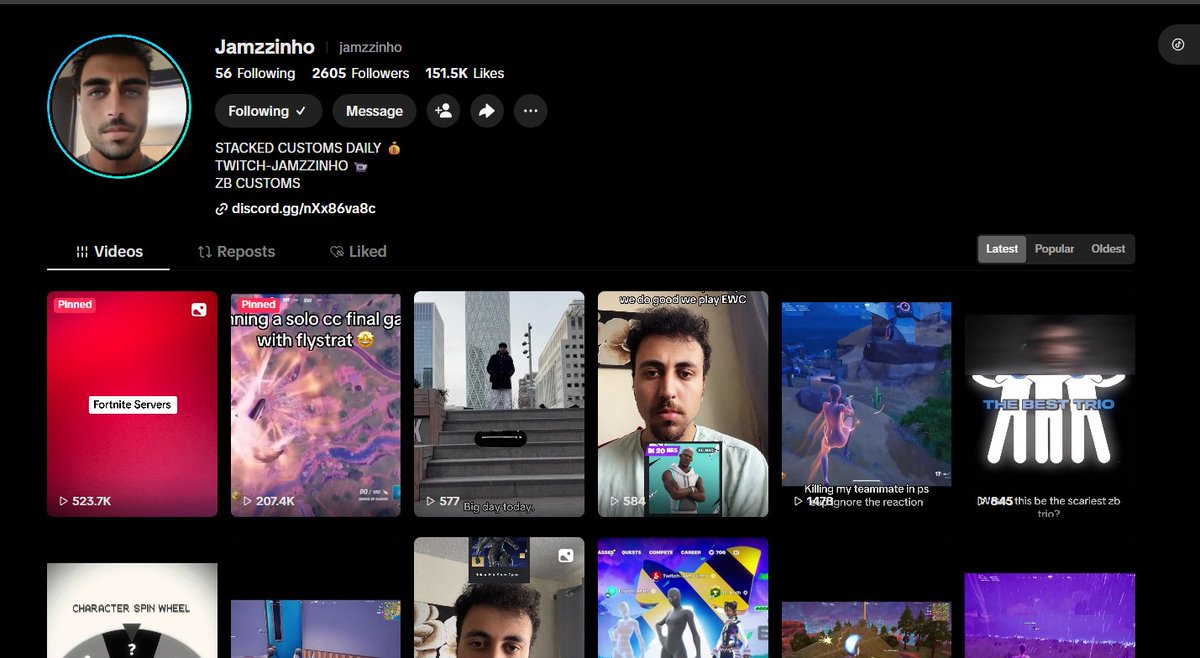Sort videos by Popular
The width and height of the screenshot is (1200, 658).
pyautogui.click(x=1054, y=249)
